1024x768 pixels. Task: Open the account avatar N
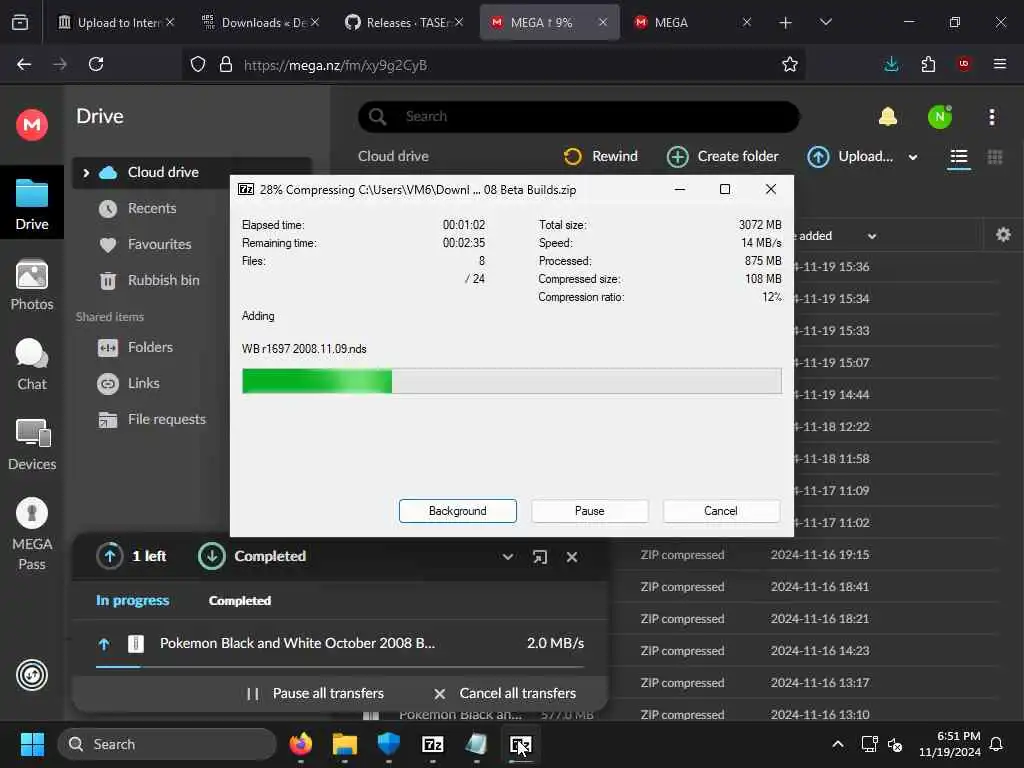pos(939,117)
